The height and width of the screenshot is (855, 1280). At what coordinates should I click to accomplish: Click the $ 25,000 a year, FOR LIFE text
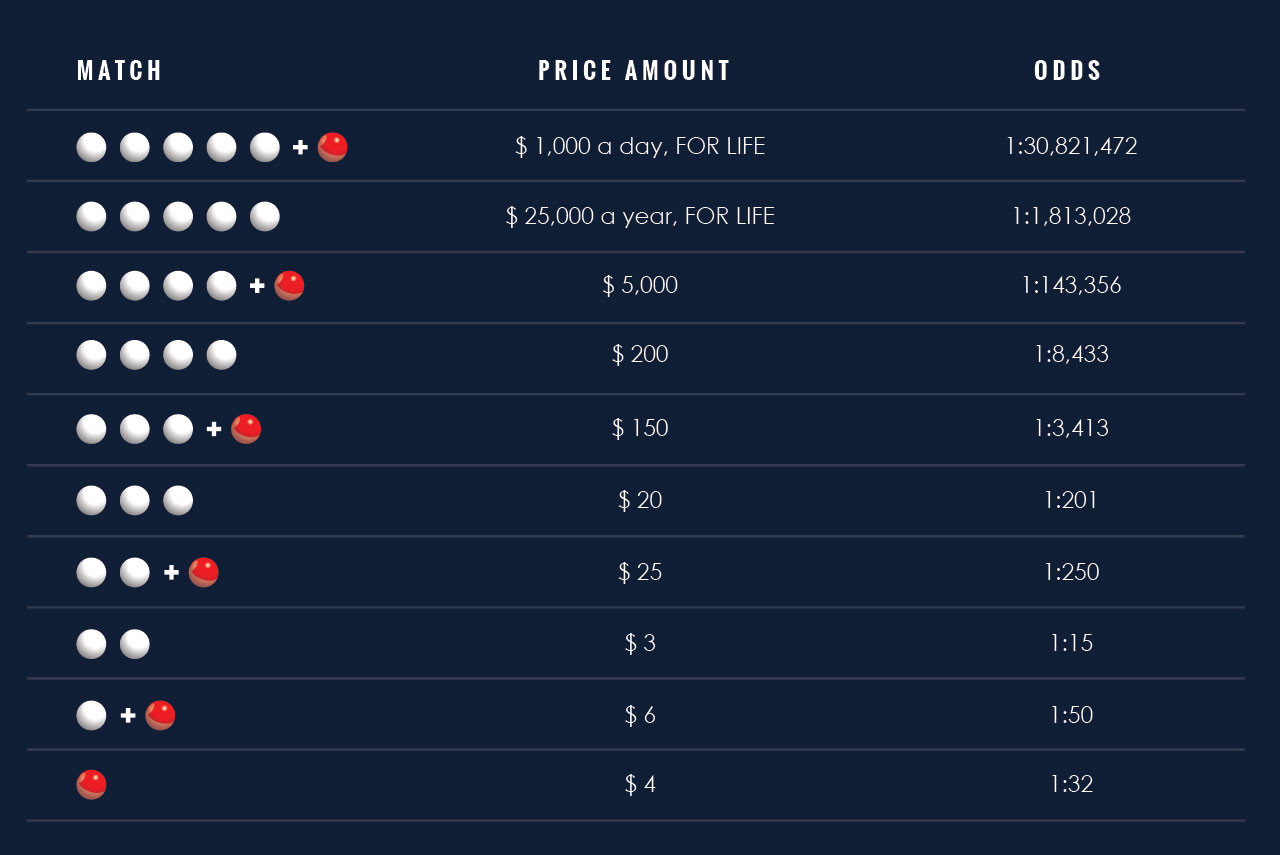pos(640,216)
